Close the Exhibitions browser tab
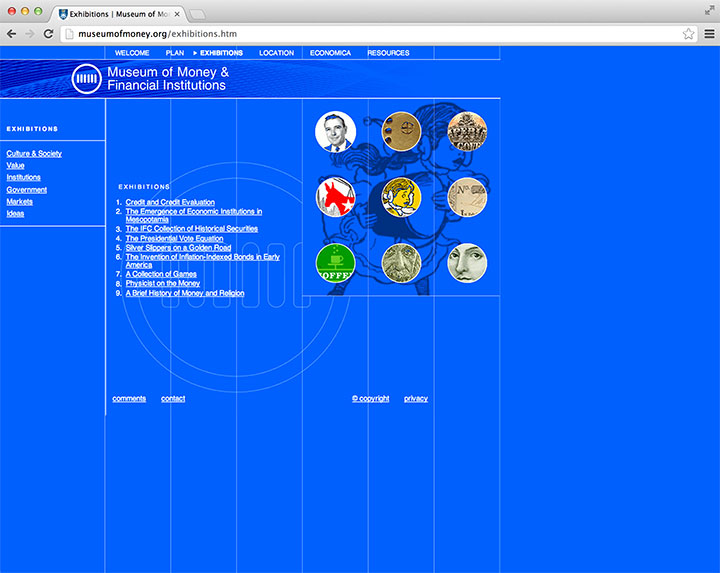This screenshot has width=720, height=573. pos(177,14)
